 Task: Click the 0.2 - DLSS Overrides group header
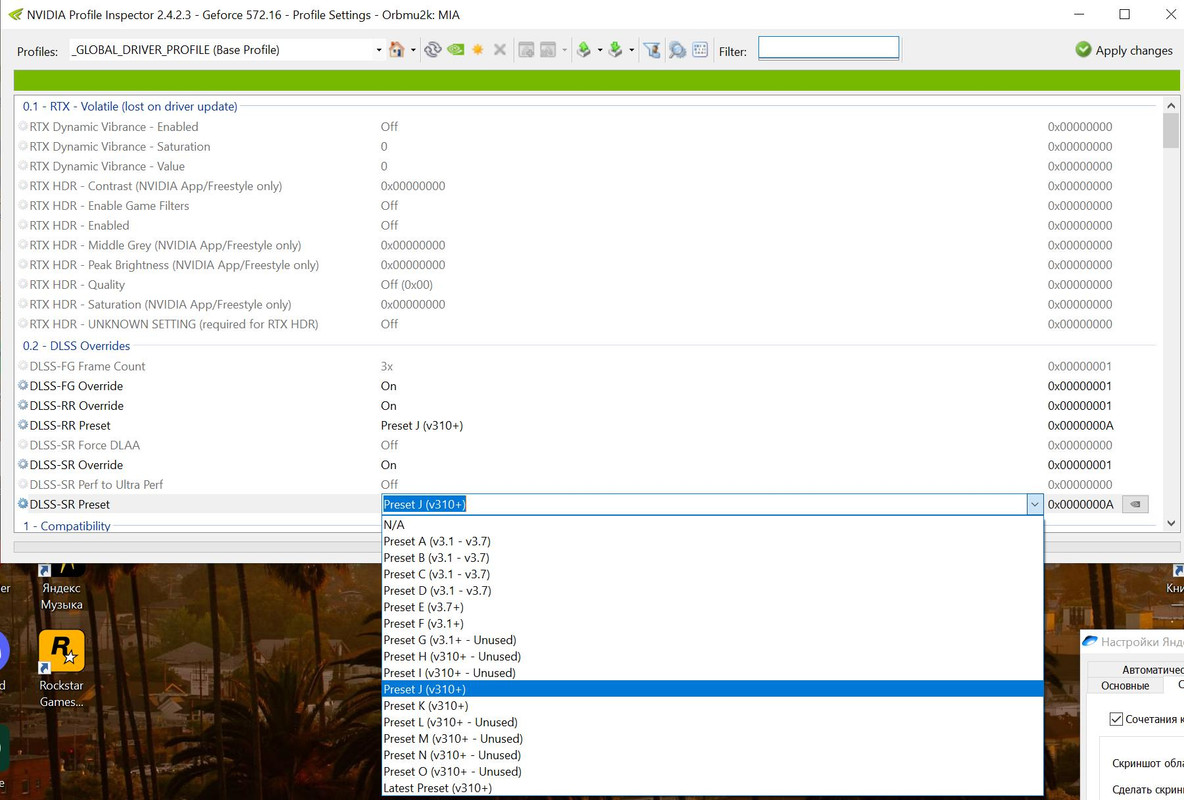[76, 345]
